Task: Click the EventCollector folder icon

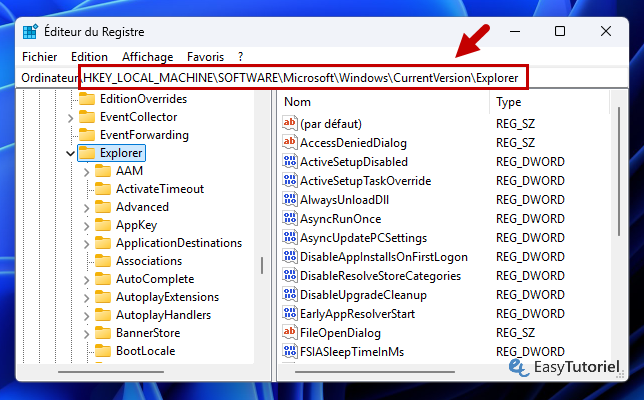Action: click(87, 117)
